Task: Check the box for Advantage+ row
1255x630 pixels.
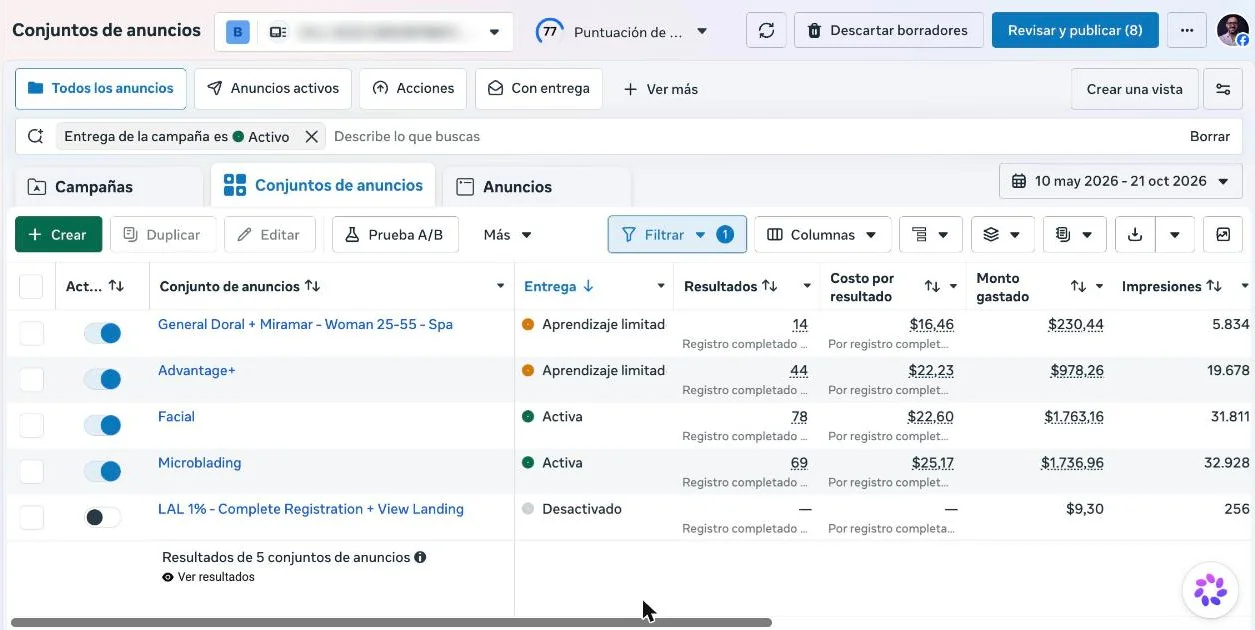Action: click(32, 379)
